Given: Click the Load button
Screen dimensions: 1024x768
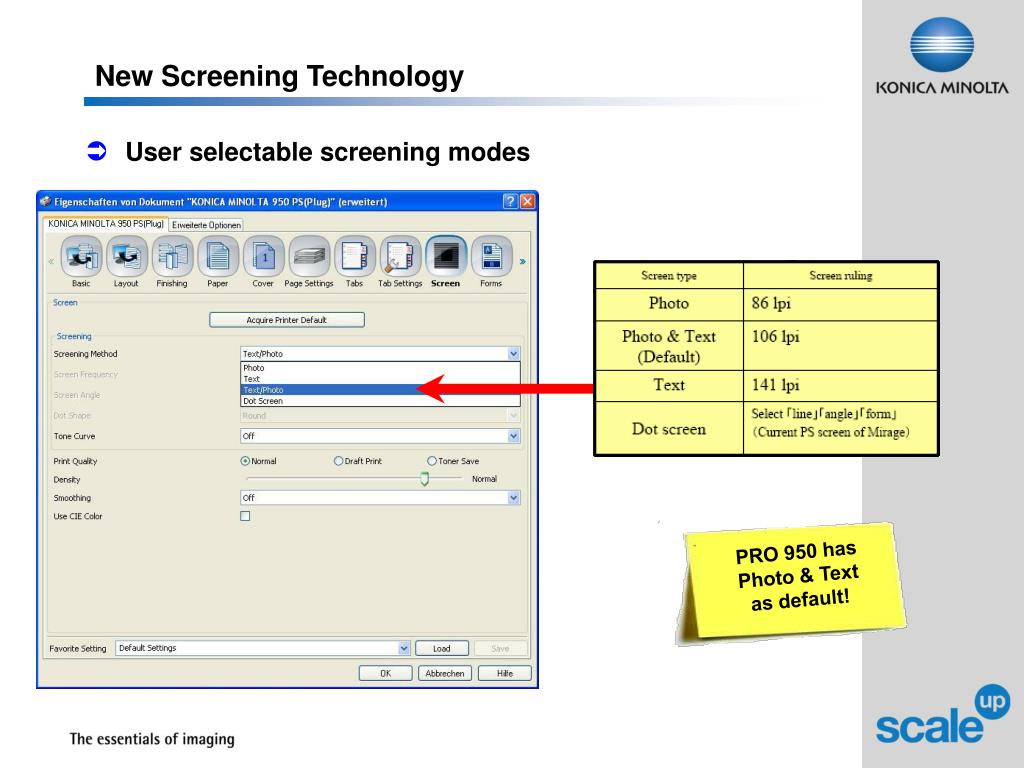Looking at the screenshot, I should [x=441, y=648].
